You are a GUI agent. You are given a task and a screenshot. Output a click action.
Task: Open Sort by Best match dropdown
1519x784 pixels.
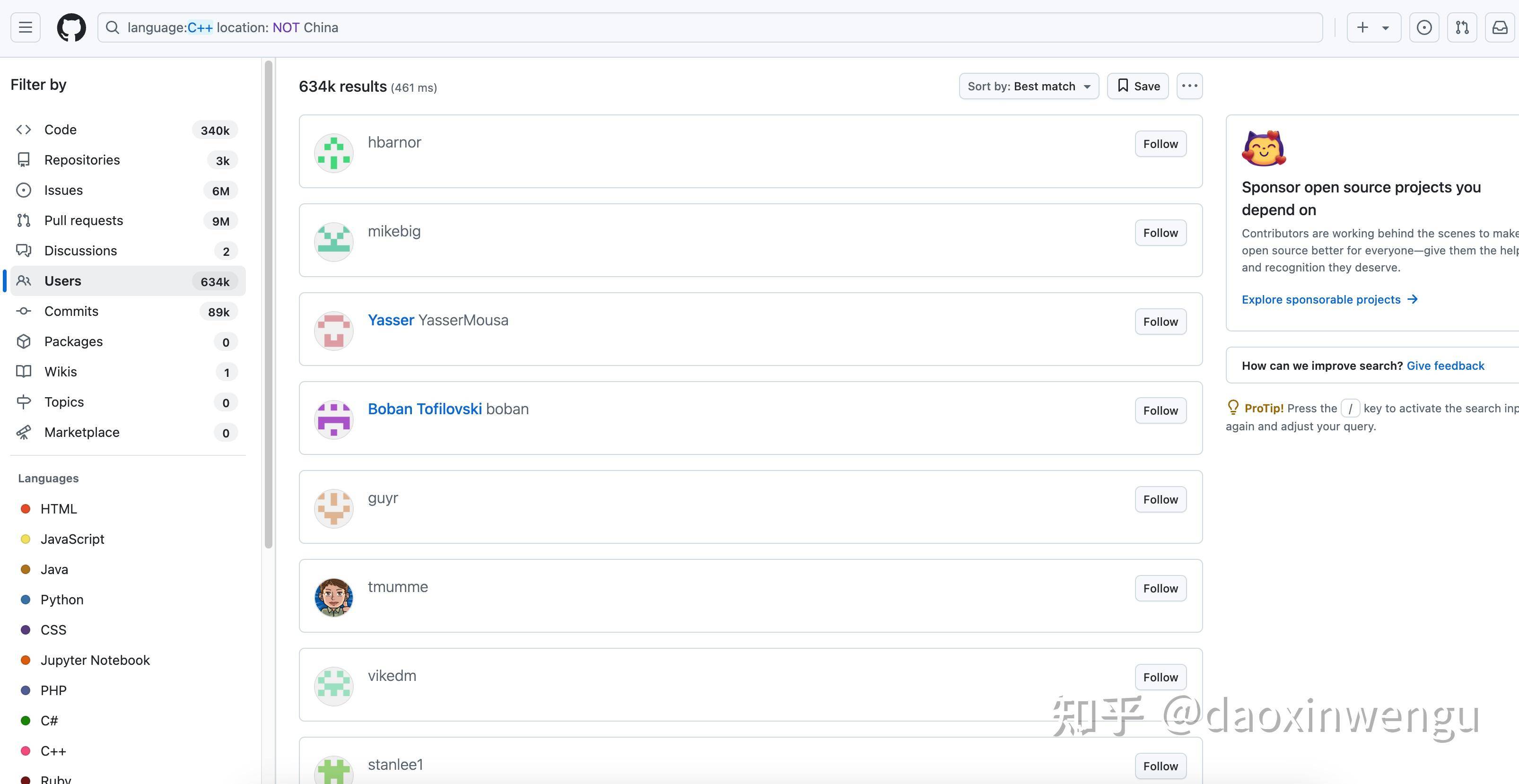[x=1029, y=86]
